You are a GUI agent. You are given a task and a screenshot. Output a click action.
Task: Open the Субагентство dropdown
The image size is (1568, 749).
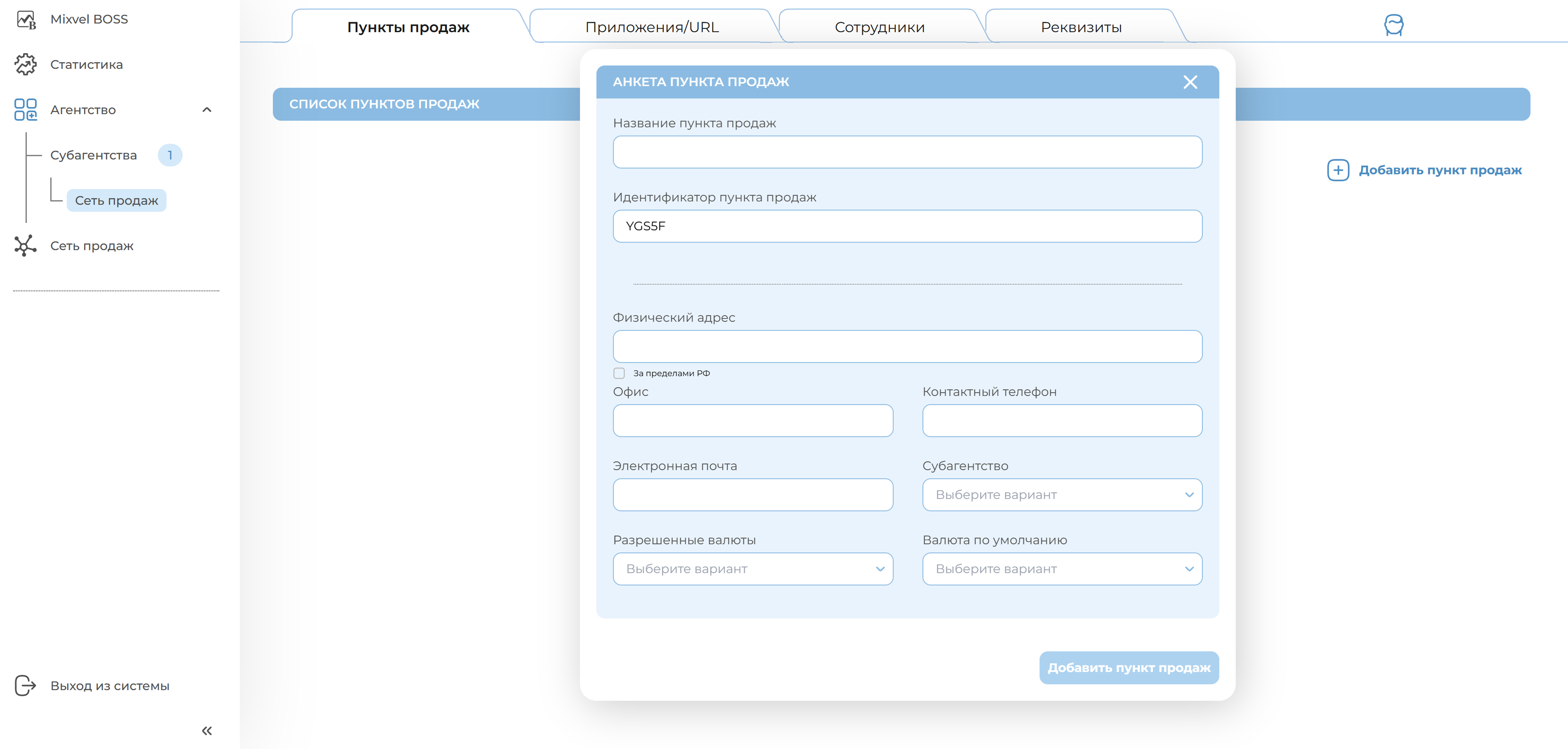pos(1061,495)
